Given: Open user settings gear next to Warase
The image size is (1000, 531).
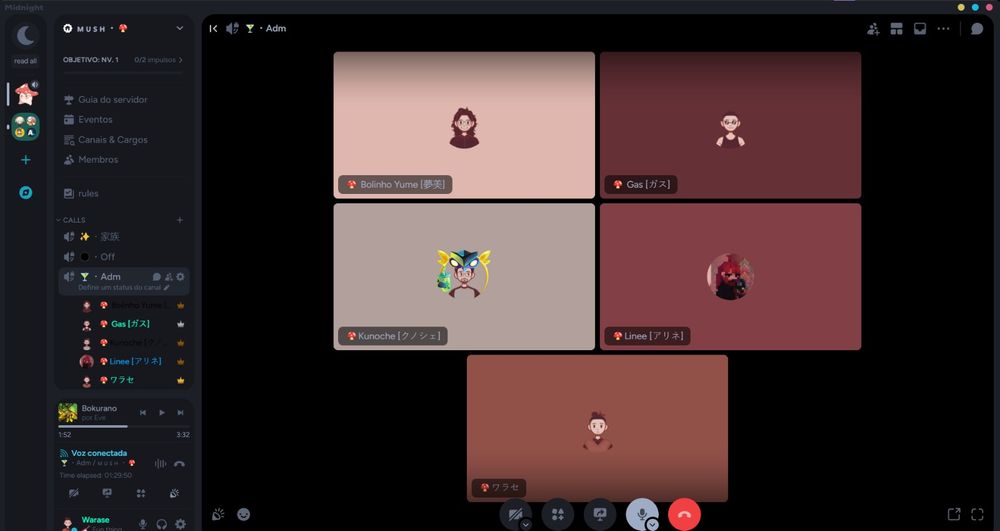Looking at the screenshot, I should [180, 524].
